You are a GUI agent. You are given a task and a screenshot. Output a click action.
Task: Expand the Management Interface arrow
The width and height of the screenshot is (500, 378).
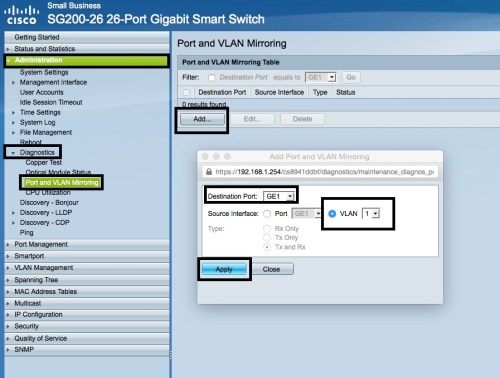click(x=13, y=82)
